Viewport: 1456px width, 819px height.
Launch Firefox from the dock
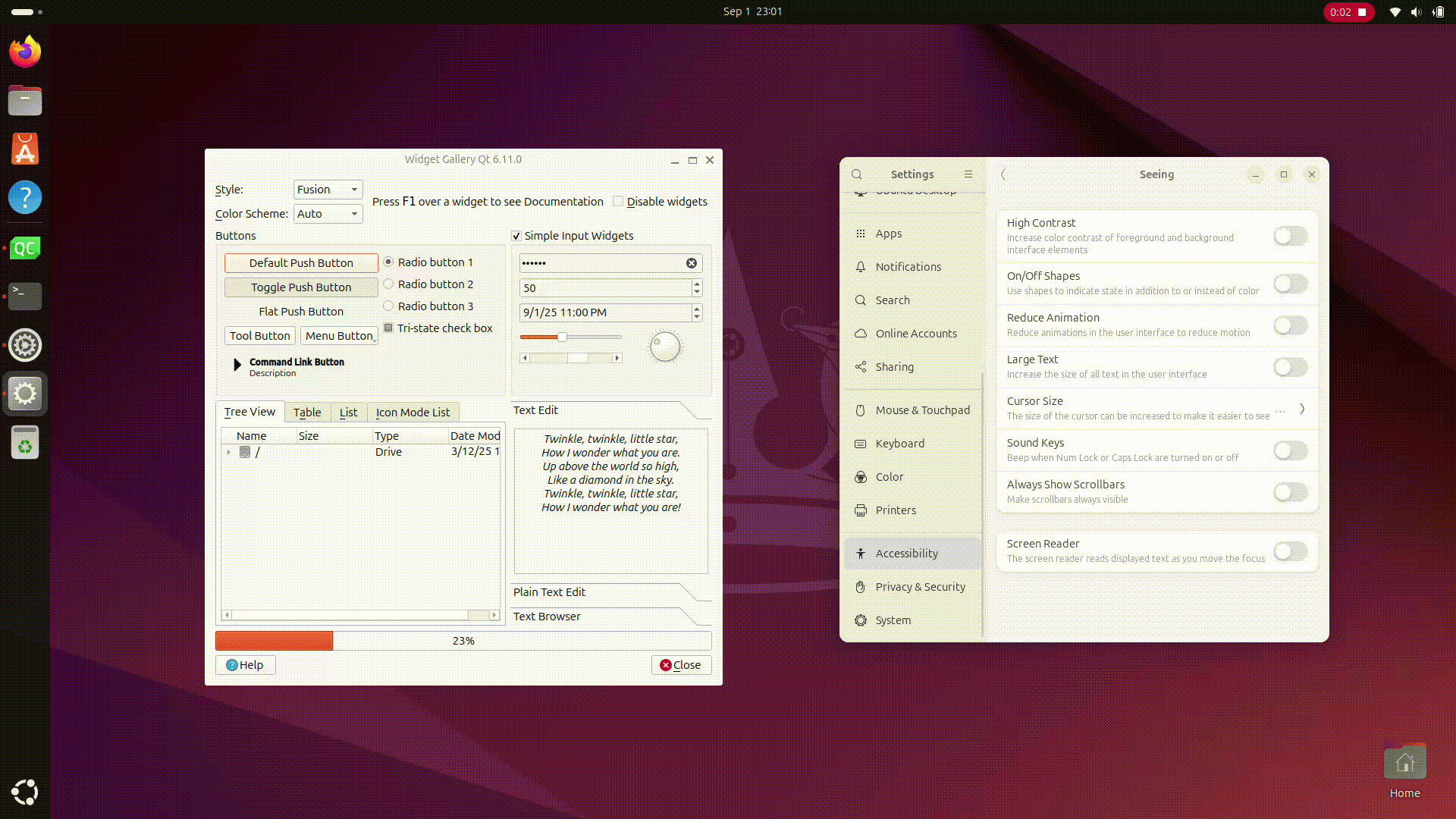point(24,51)
